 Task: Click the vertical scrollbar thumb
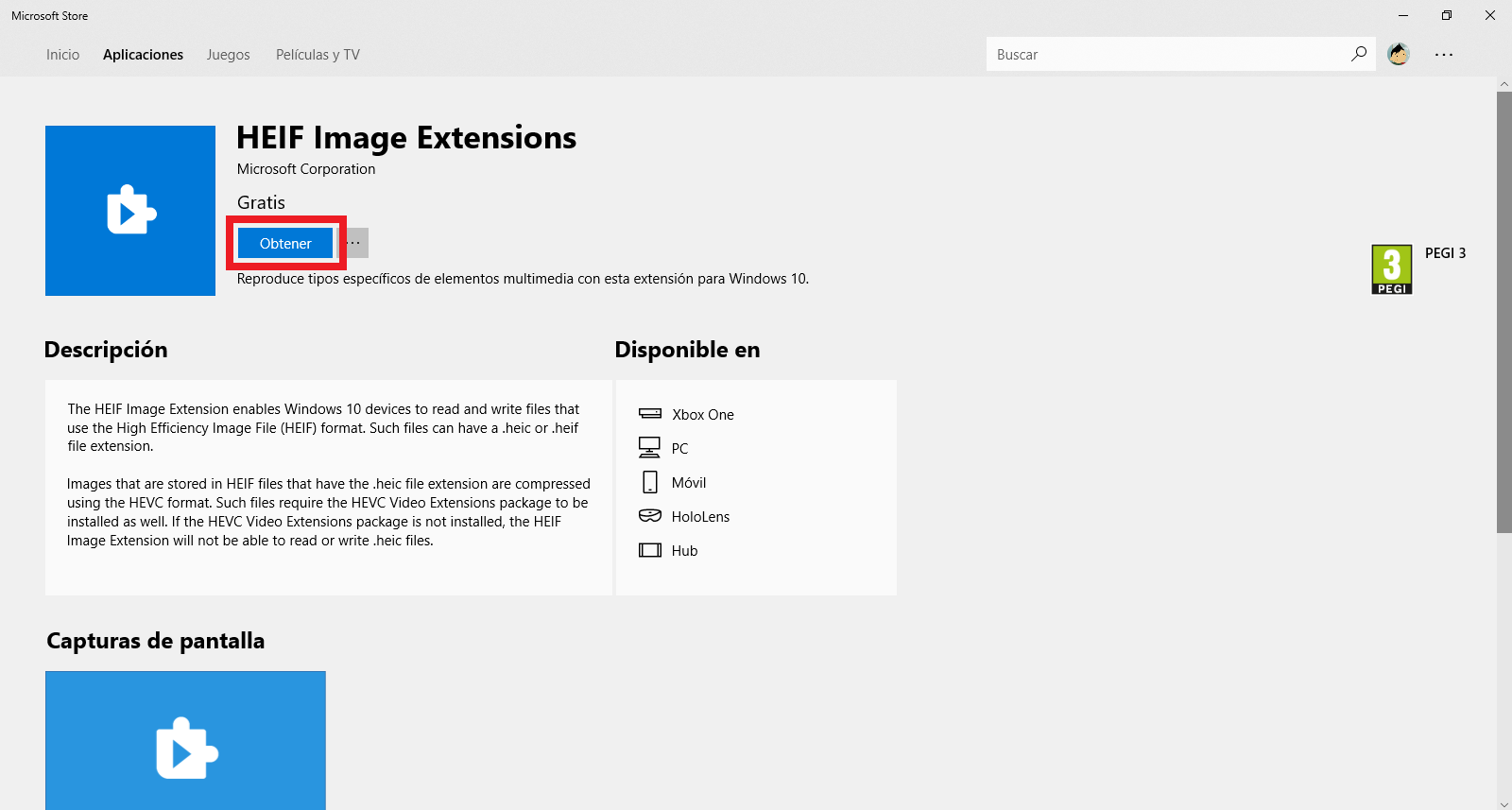tap(1504, 312)
